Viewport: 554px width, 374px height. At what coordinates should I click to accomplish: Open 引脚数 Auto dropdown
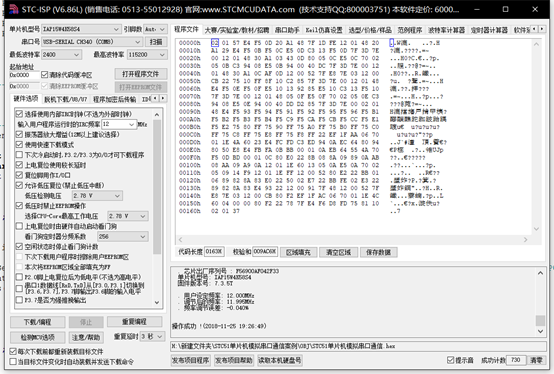(155, 29)
